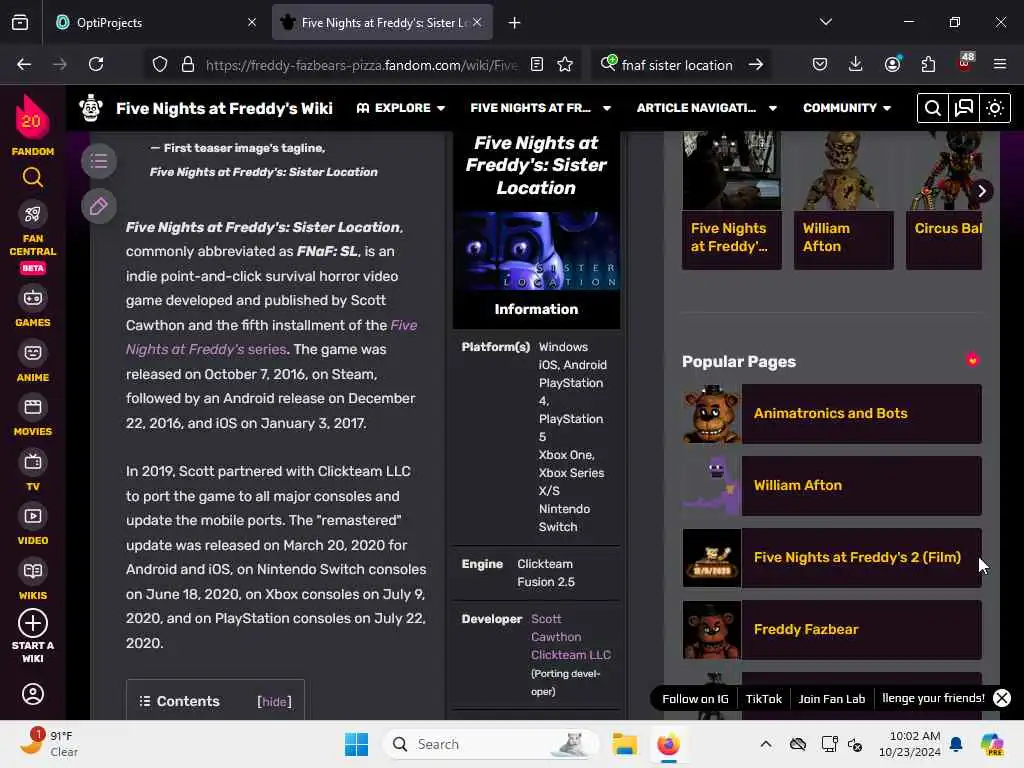Toggle light/dark theme sun icon
The image size is (1024, 768).
995,108
